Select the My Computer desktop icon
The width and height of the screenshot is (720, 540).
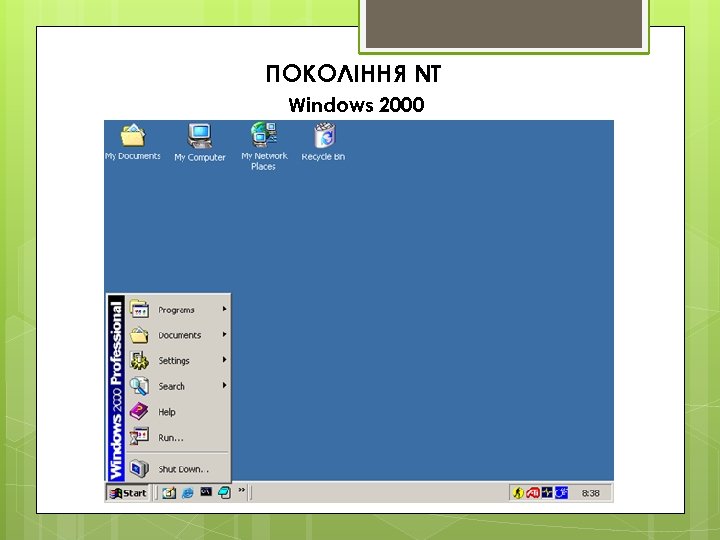click(200, 143)
